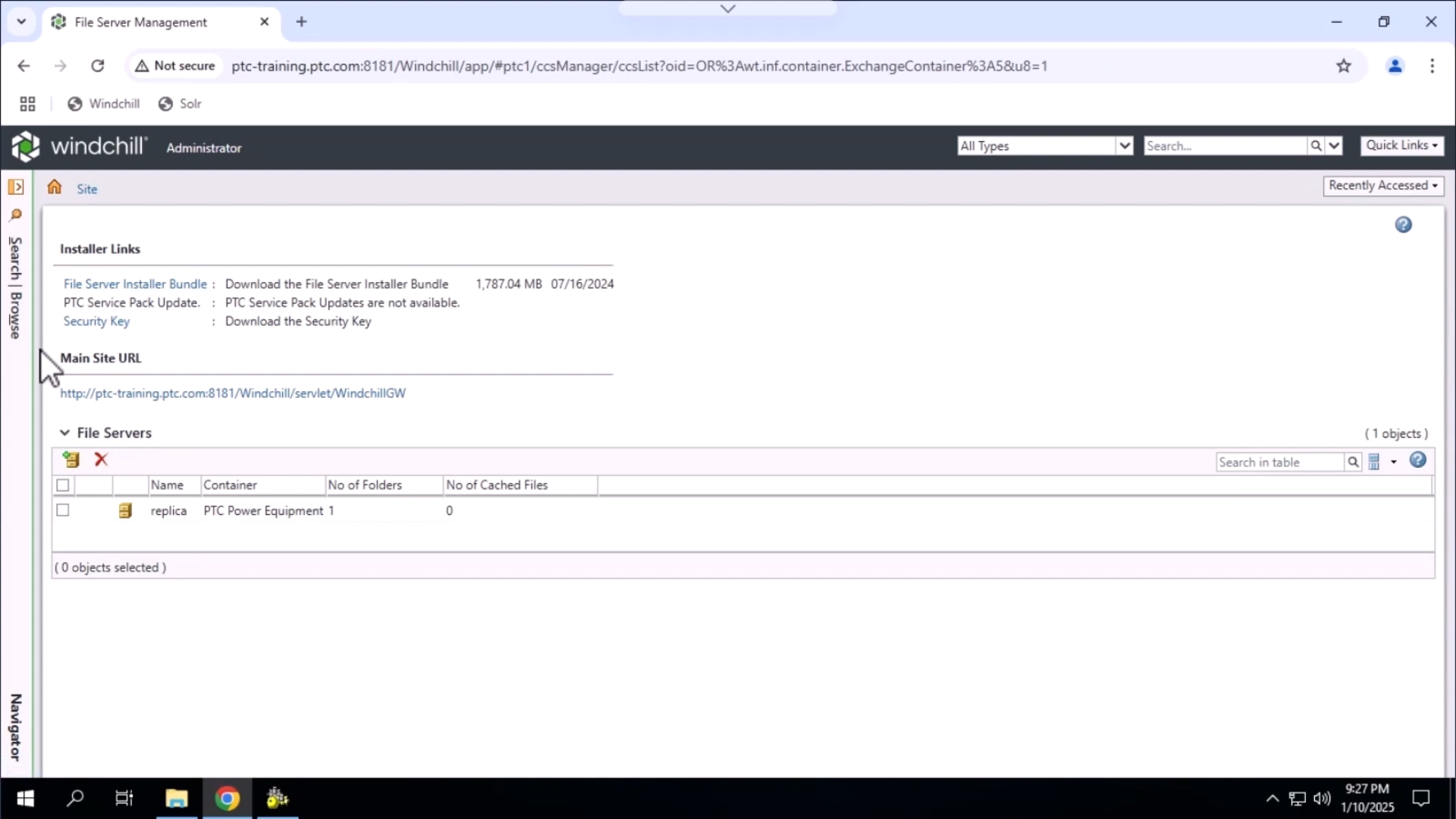Bookmark this page with the star icon
1456x819 pixels.
(x=1344, y=66)
